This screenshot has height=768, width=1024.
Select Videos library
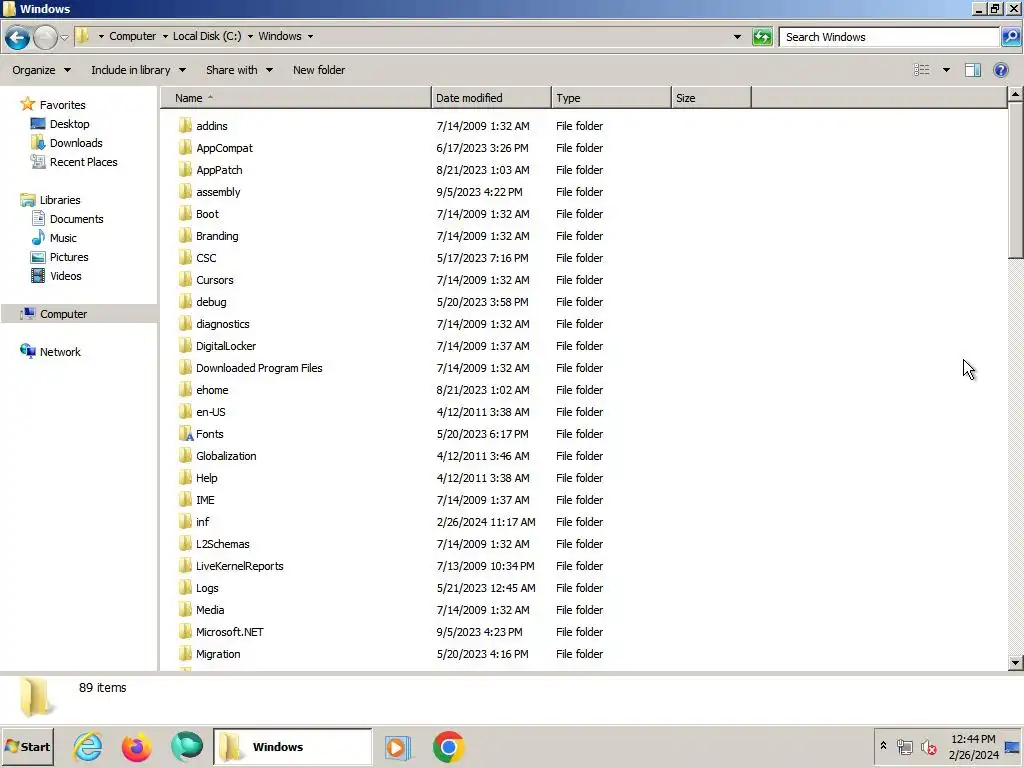coord(65,276)
